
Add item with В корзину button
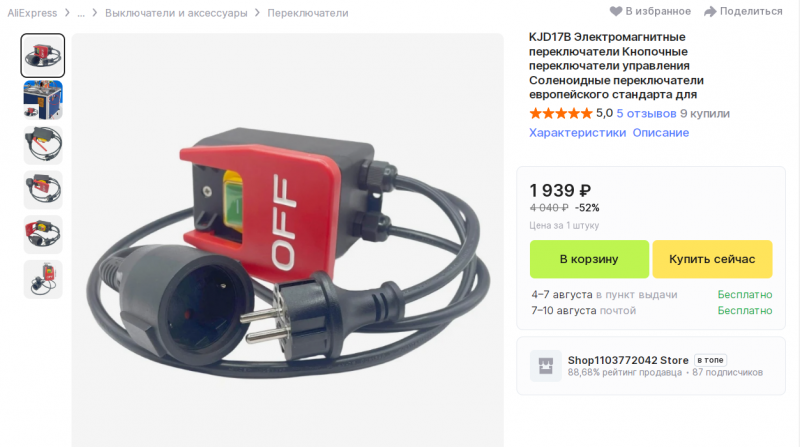tap(589, 259)
